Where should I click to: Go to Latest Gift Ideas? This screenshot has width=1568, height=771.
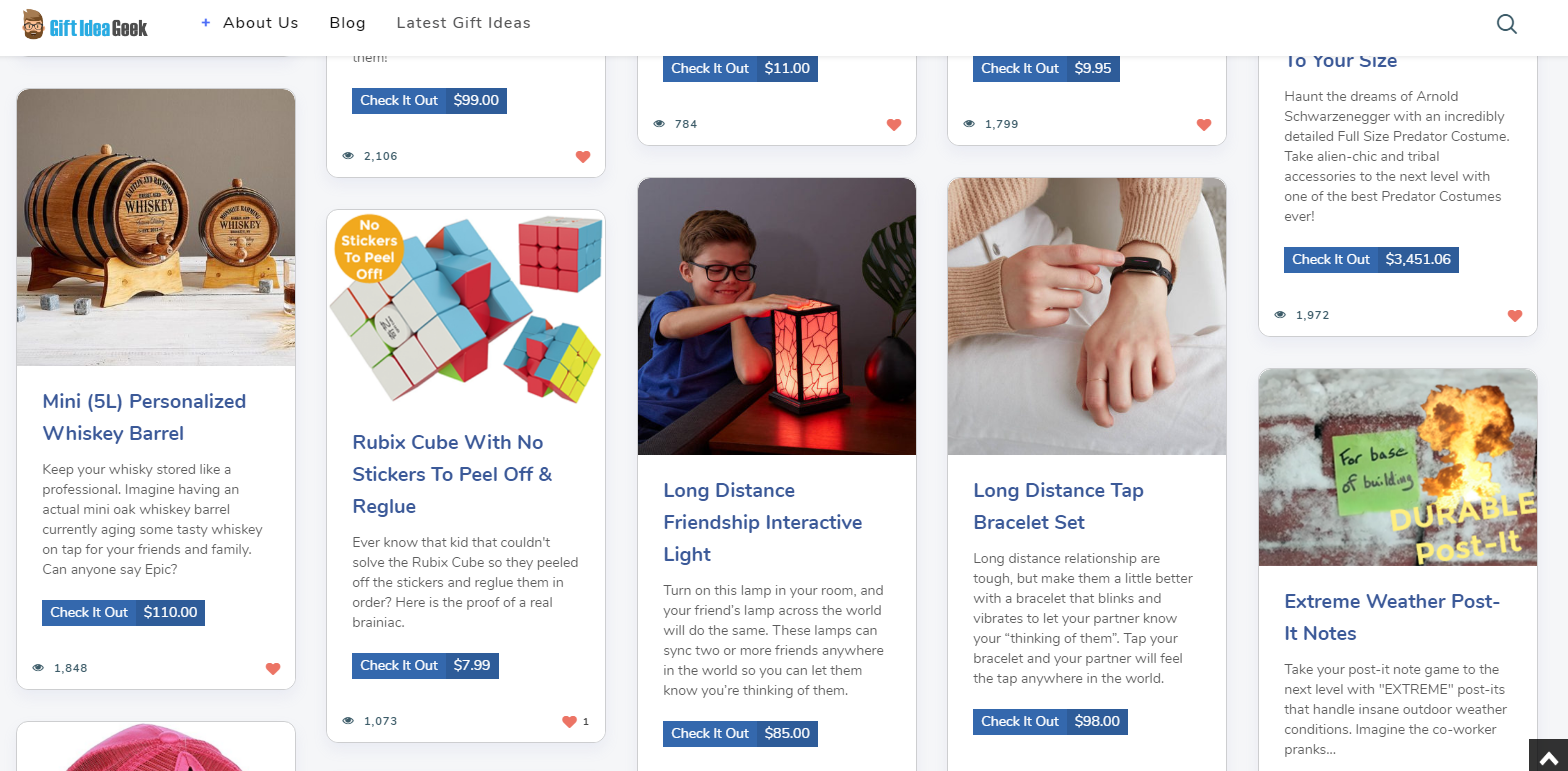464,23
